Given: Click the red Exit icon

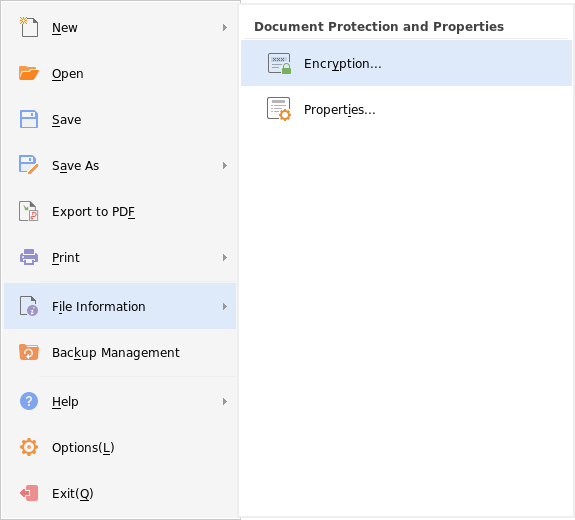Looking at the screenshot, I should coord(29,493).
